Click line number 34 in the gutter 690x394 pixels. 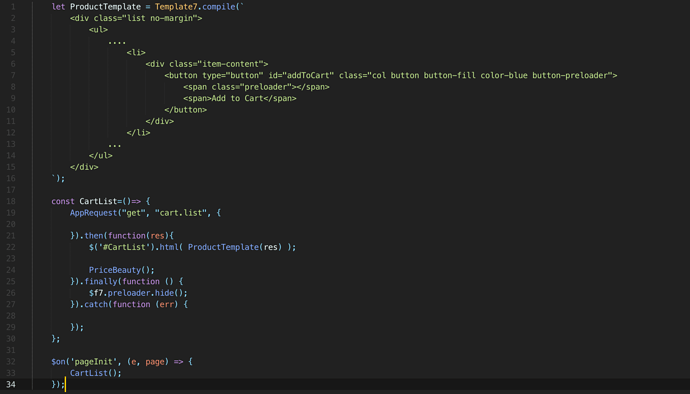pyautogui.click(x=11, y=384)
